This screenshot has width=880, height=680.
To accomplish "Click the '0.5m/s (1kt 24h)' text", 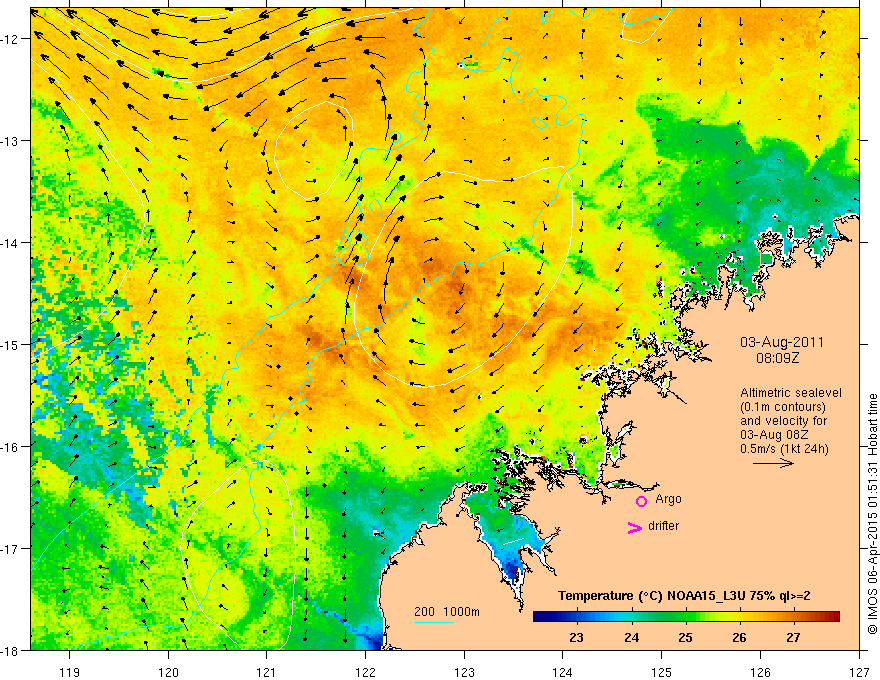I will click(784, 449).
